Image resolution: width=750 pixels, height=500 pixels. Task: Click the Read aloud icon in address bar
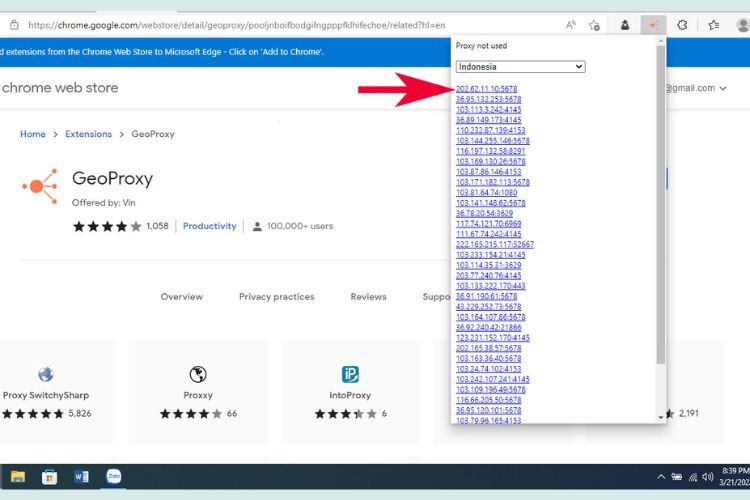pos(570,25)
